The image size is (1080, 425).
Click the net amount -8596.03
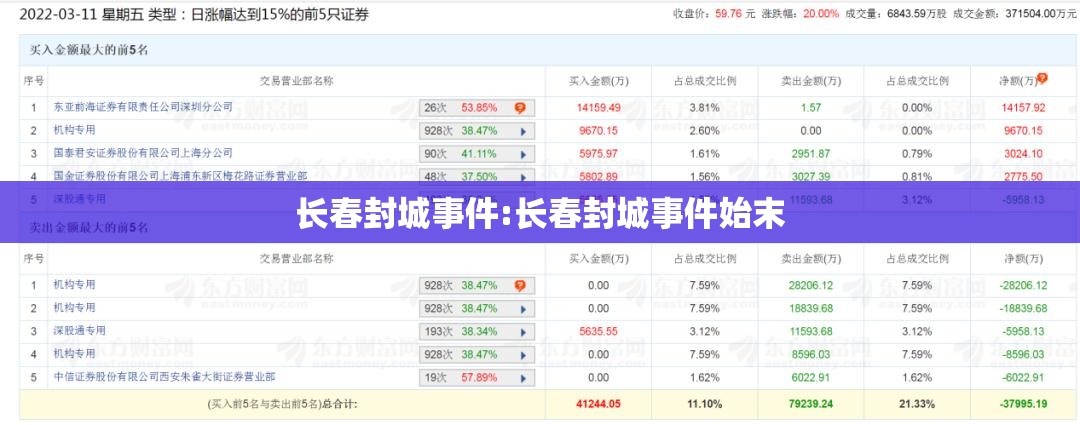pos(1024,354)
